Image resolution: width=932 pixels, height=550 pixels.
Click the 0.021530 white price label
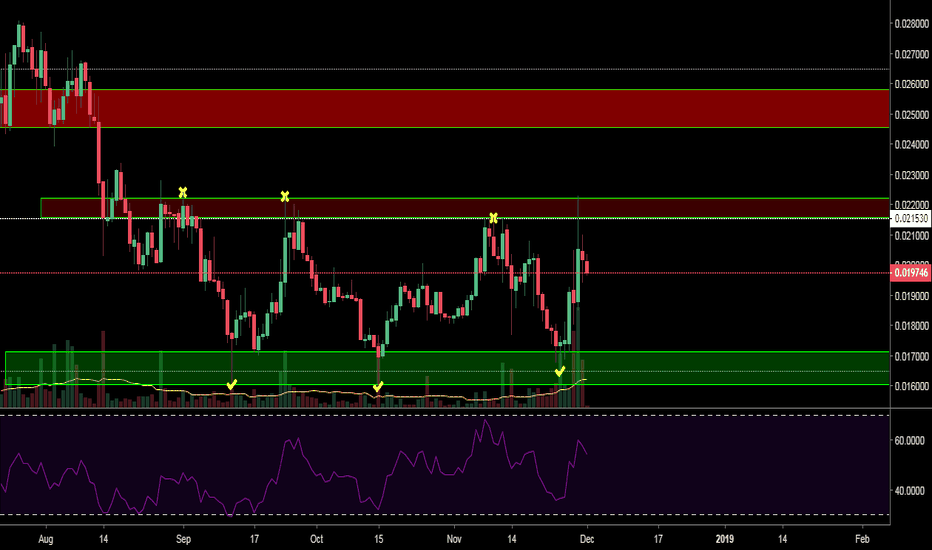pyautogui.click(x=910, y=218)
